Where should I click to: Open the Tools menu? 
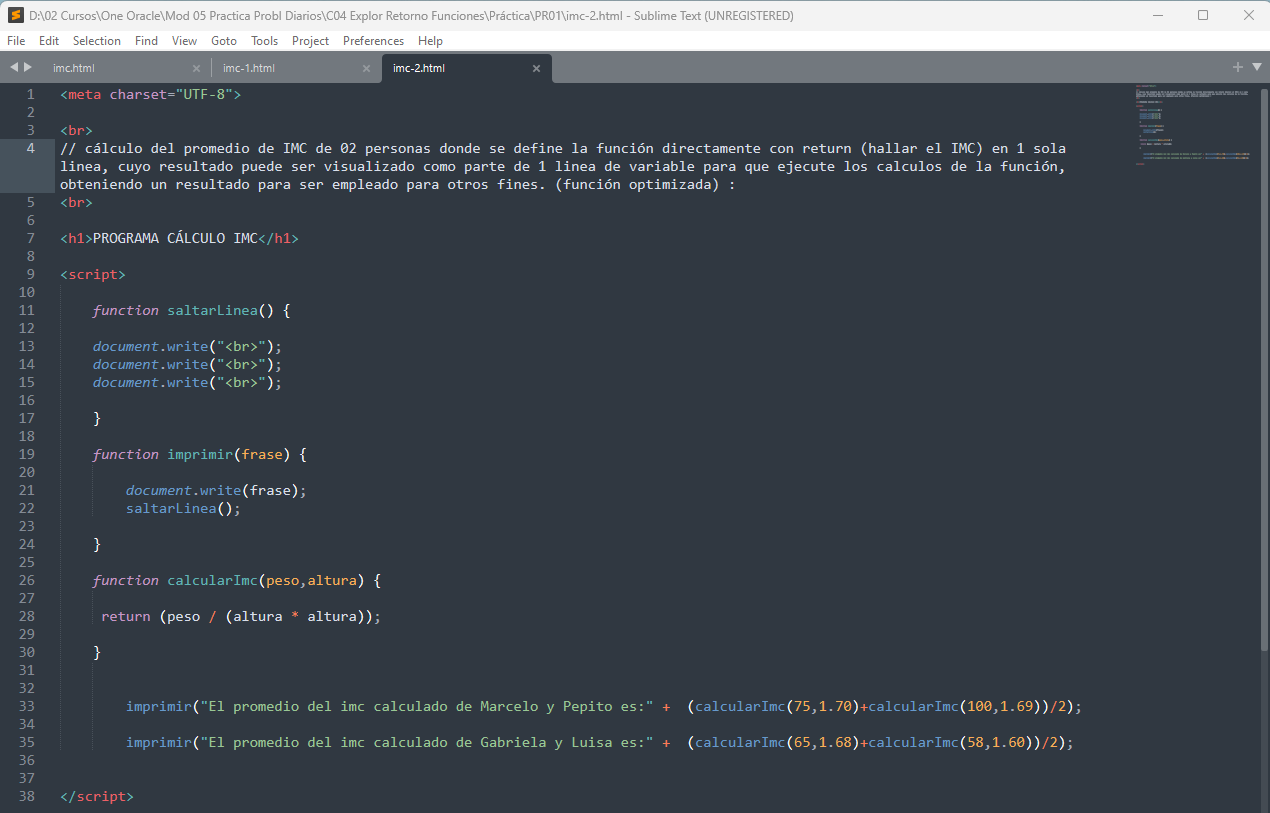pyautogui.click(x=265, y=41)
